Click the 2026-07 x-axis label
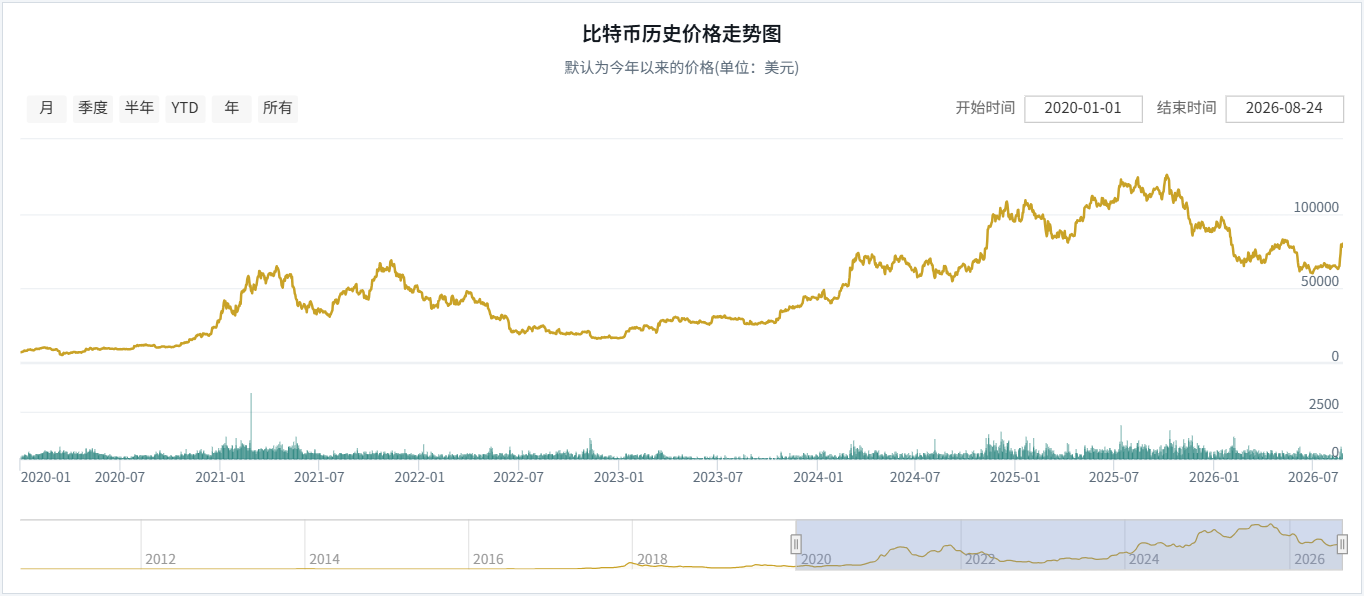Screen dimensions: 1364x596 pyautogui.click(x=1314, y=478)
